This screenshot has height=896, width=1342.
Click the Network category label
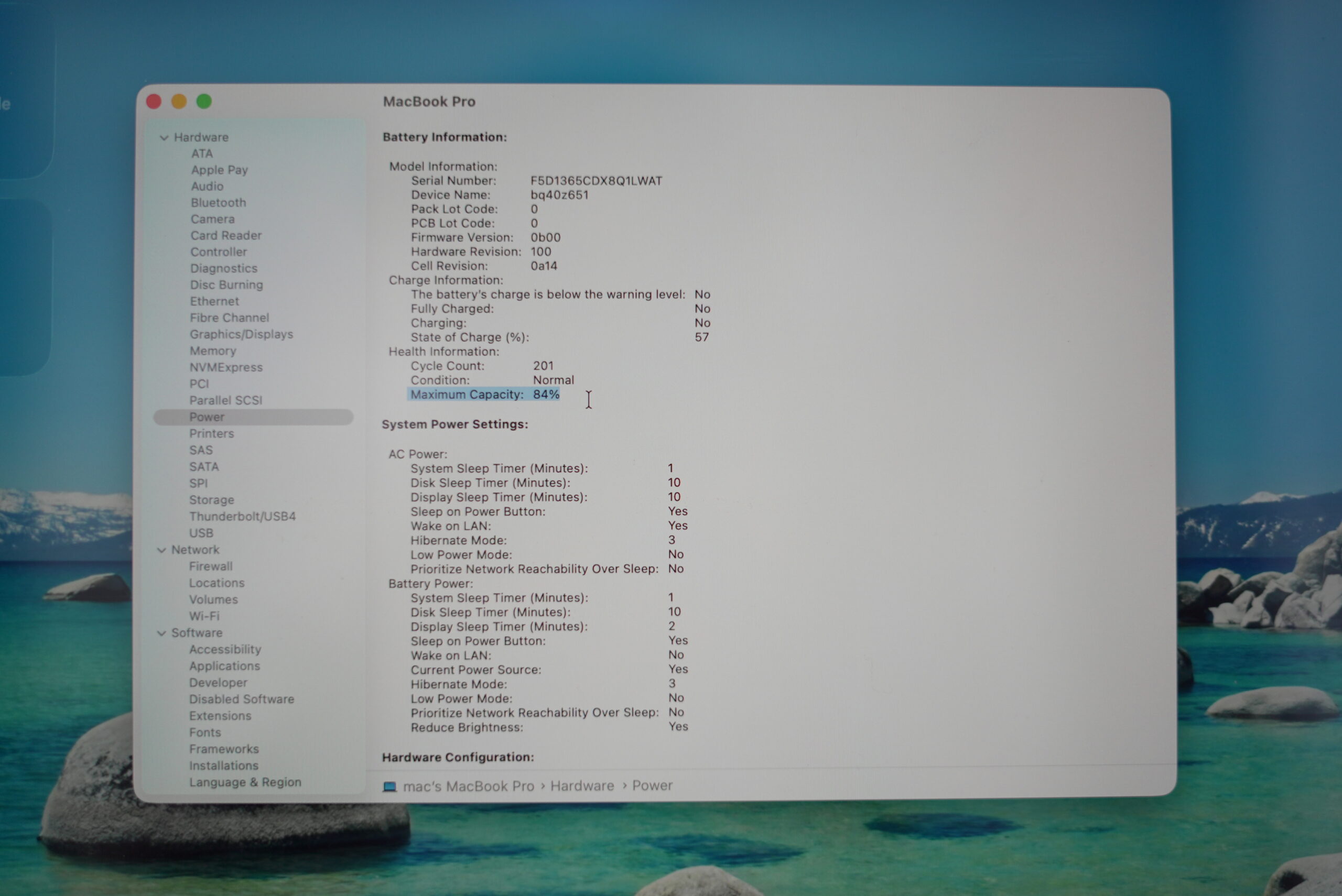[x=195, y=550]
